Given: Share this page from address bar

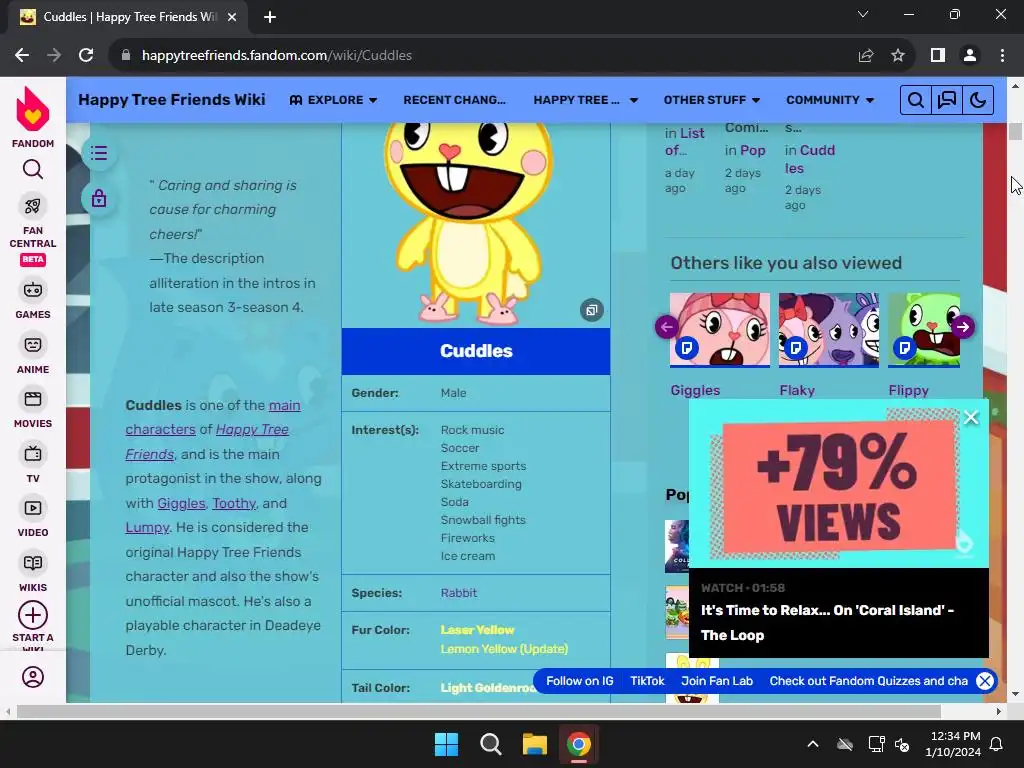Looking at the screenshot, I should click(866, 56).
